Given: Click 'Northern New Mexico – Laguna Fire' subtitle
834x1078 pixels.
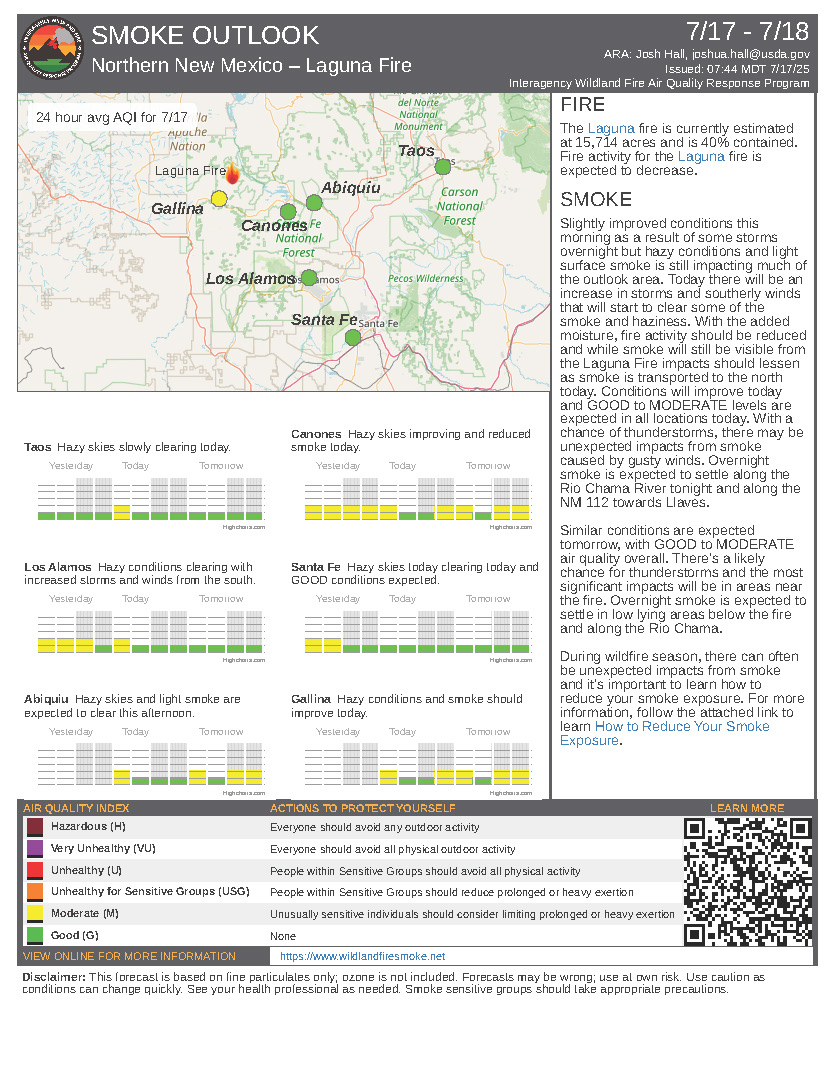Looking at the screenshot, I should 252,65.
